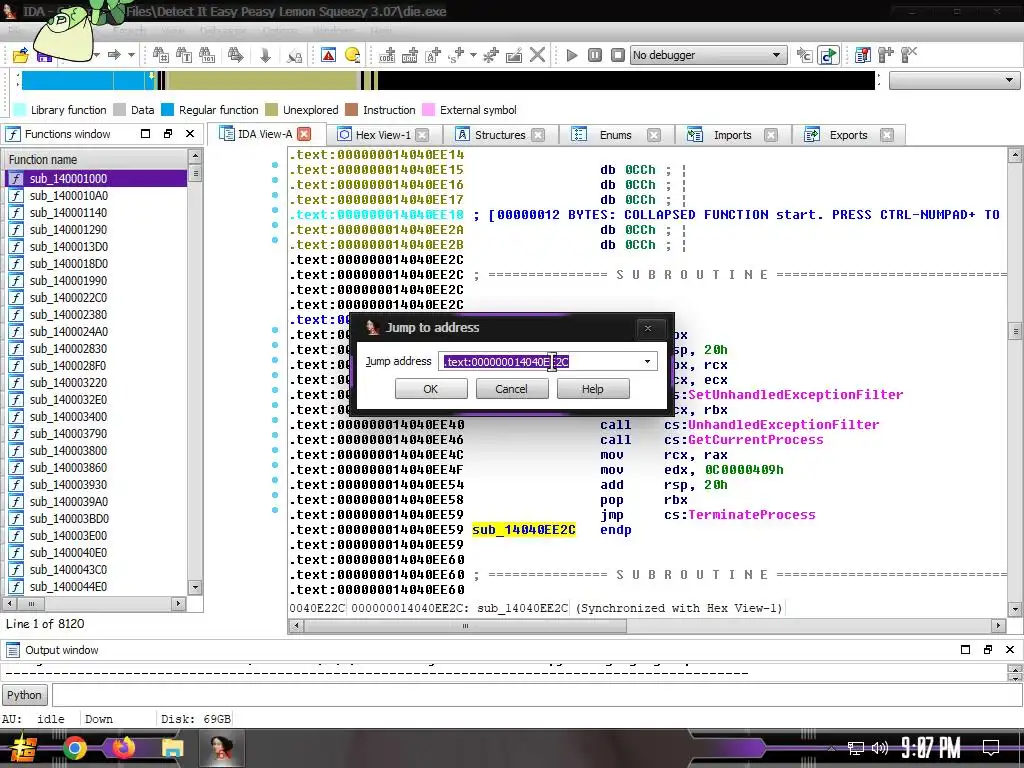Screen dimensions: 1024x768
Task: Start the debugger process play button
Action: [x=572, y=55]
